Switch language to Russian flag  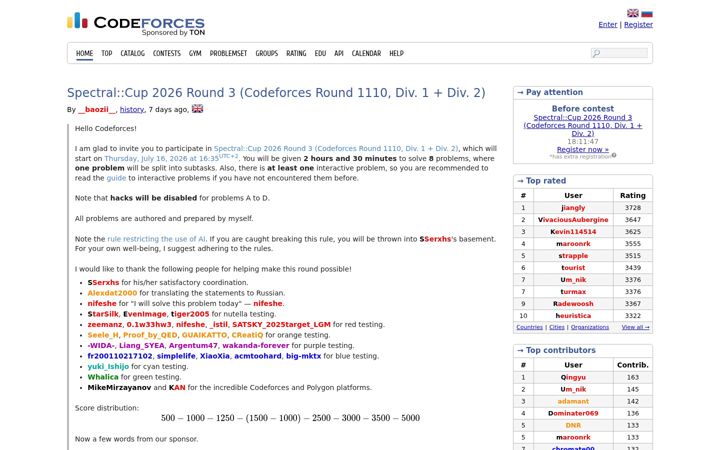tap(647, 13)
